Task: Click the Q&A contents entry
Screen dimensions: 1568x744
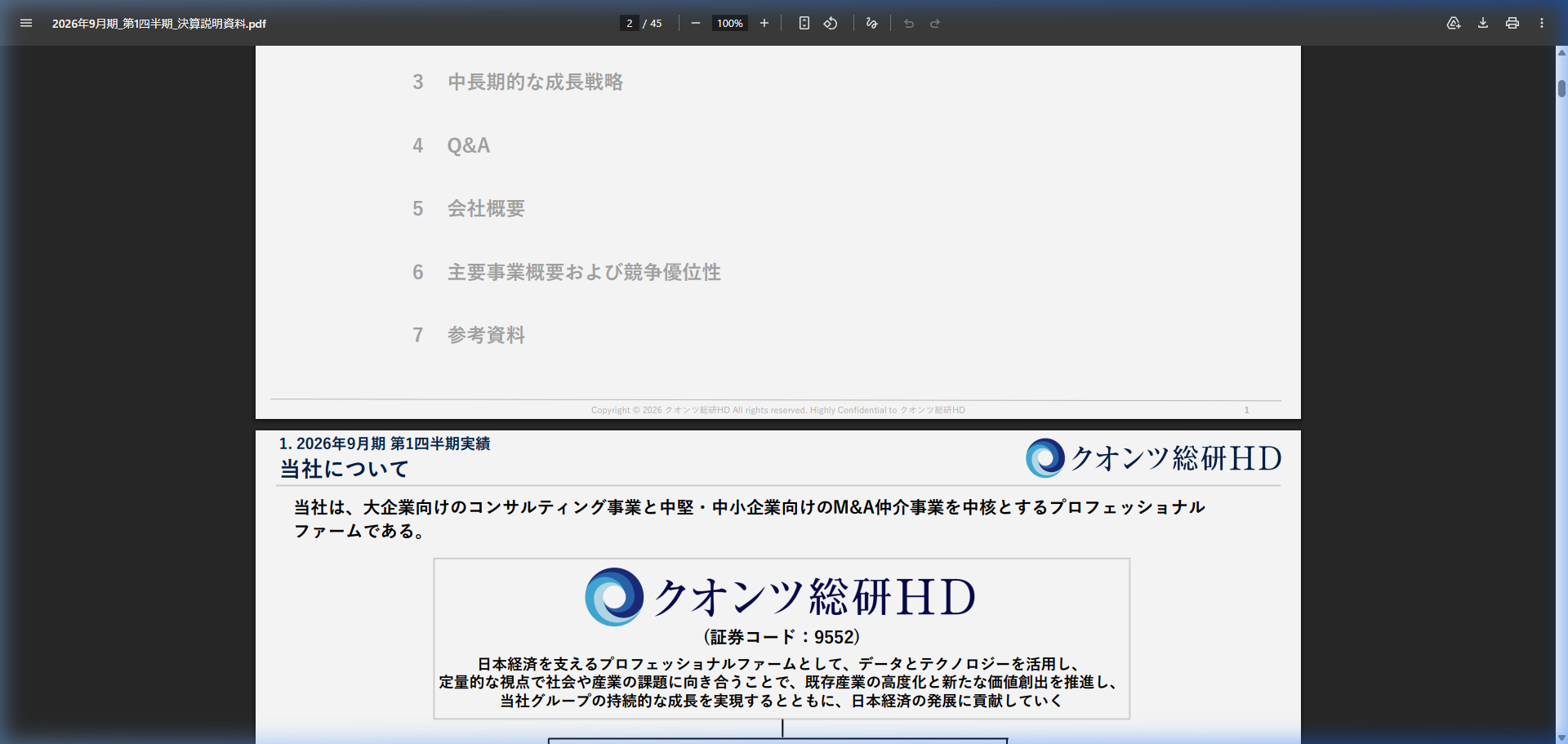Action: (x=468, y=145)
